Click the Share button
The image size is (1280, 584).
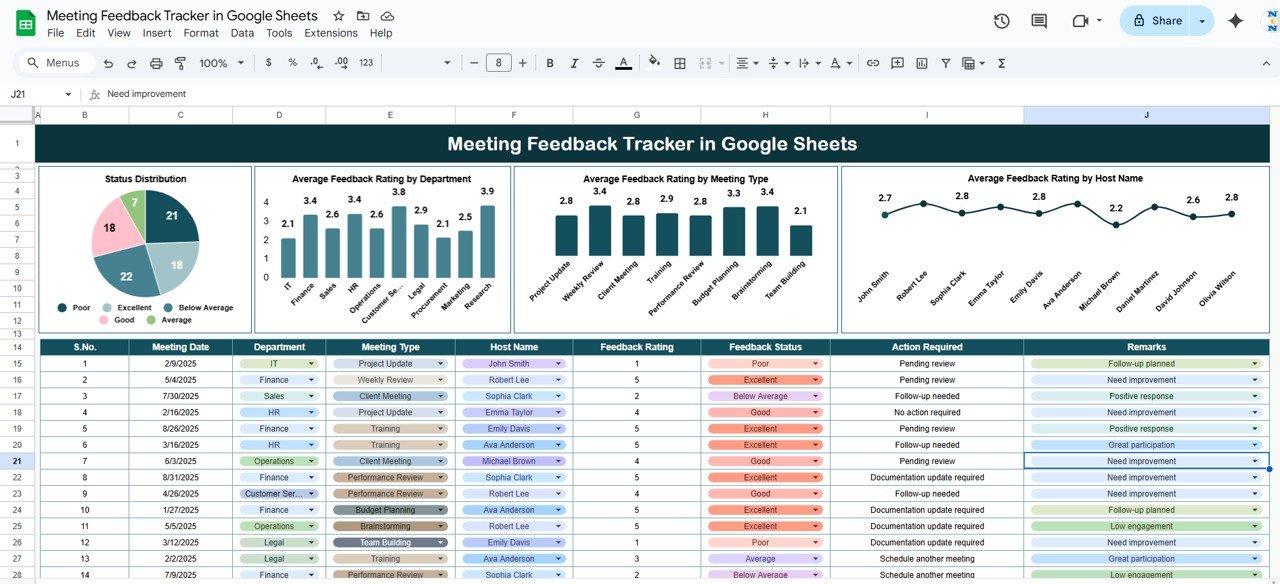[x=1156, y=21]
